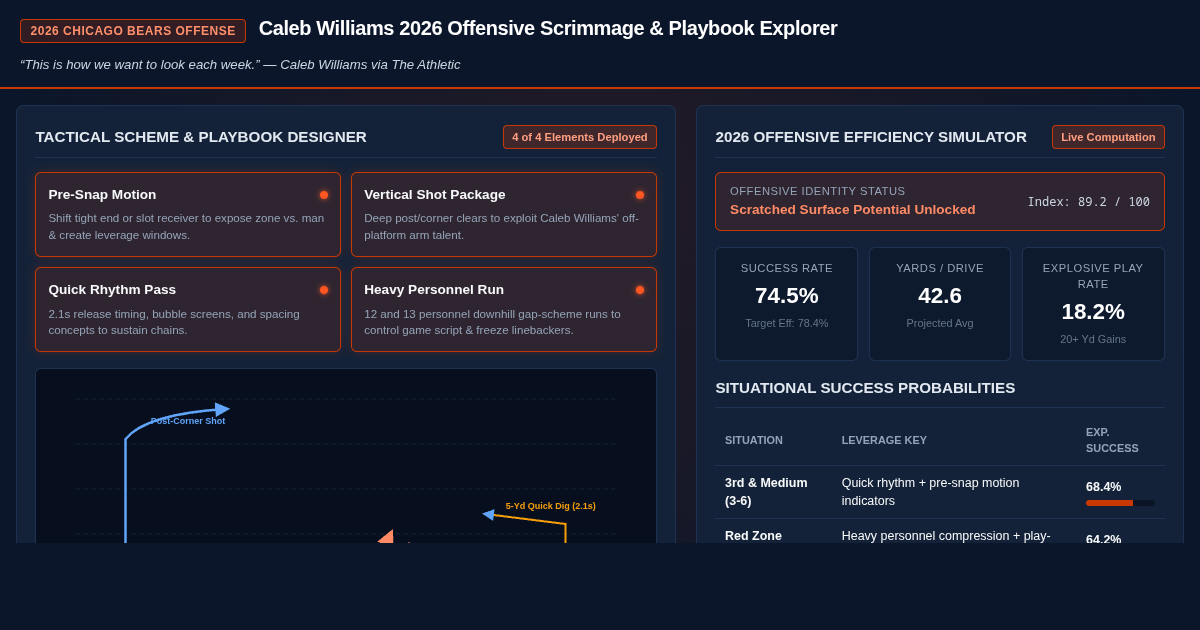Screen dimensions: 1200x630
Task: Click the Offensive Identity Status panel
Action: pos(940,202)
